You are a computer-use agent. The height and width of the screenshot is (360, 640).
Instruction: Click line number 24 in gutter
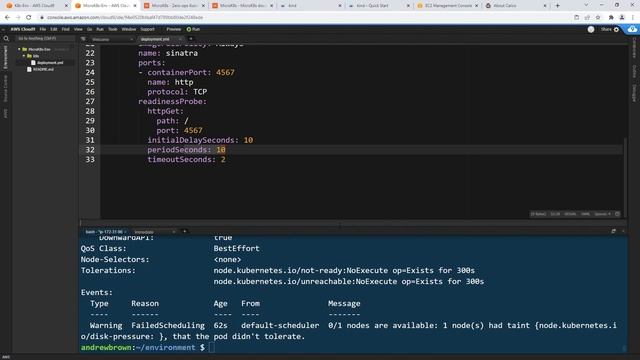coord(90,73)
